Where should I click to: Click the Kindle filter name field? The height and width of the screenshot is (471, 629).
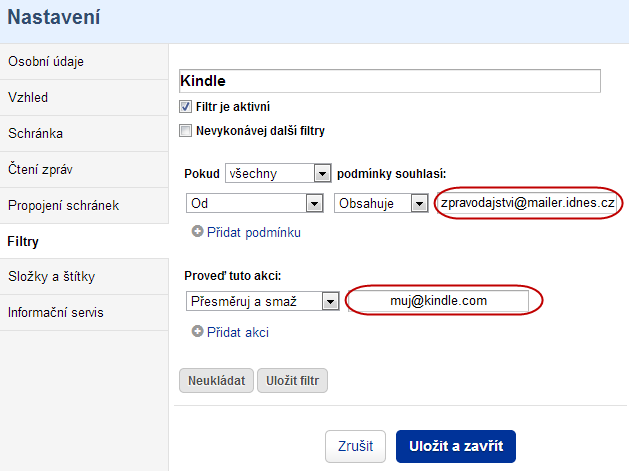pos(390,81)
